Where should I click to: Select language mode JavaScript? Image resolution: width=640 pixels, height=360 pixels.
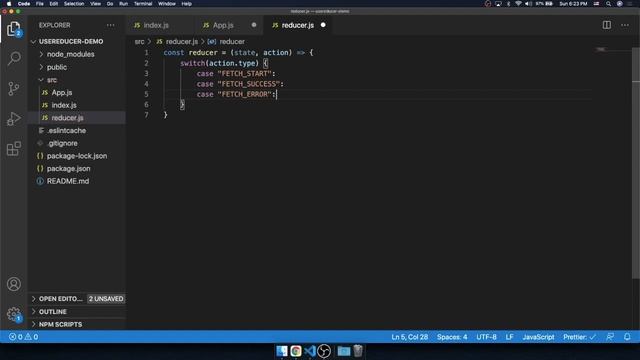point(538,337)
